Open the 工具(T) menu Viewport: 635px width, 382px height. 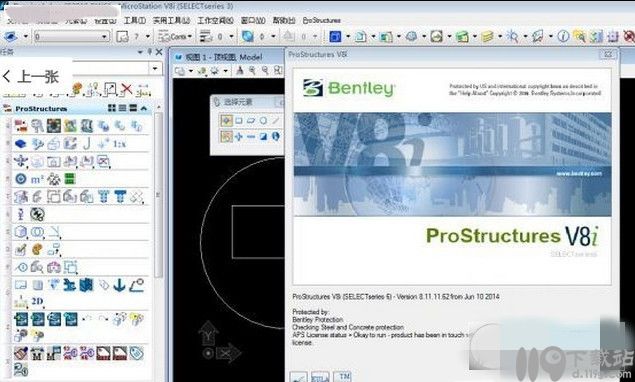[x=134, y=20]
